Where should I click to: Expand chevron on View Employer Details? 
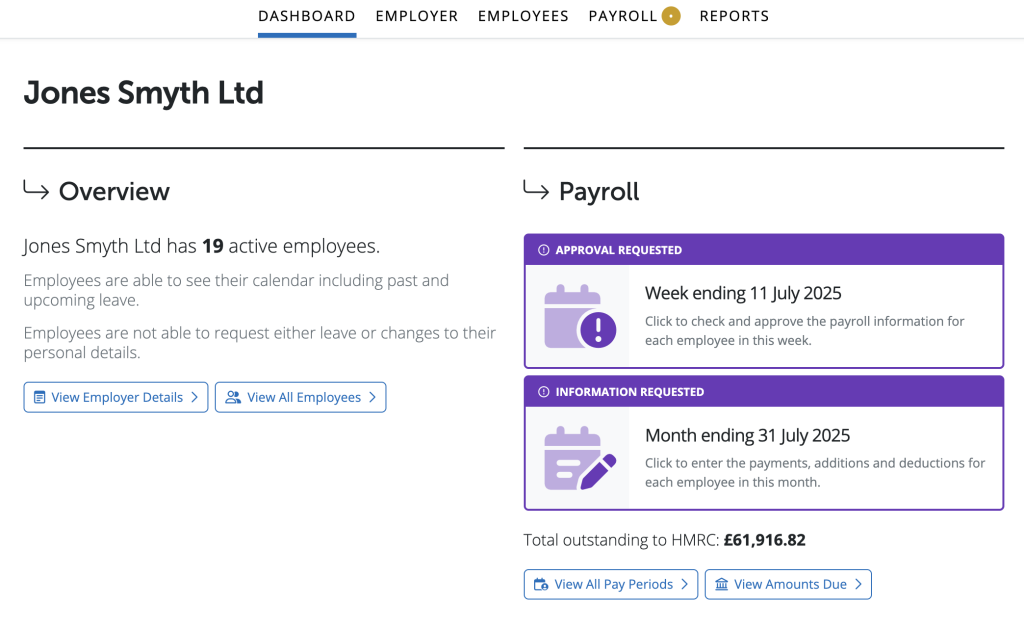click(x=195, y=397)
